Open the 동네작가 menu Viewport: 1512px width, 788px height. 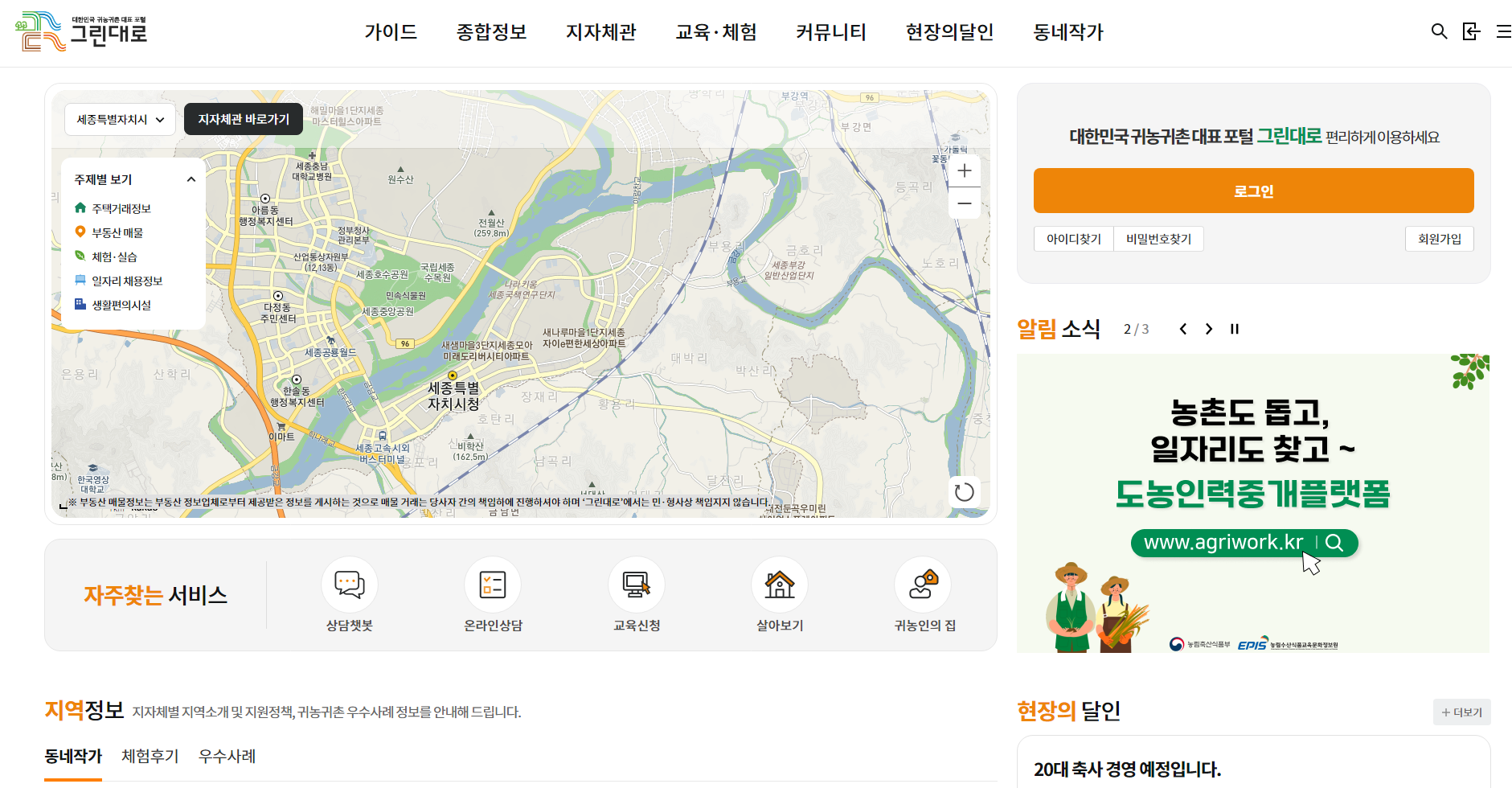point(1068,32)
